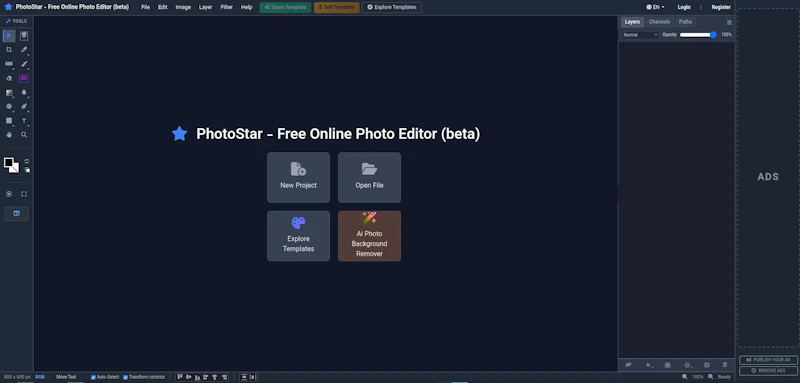Select the Brush tool
This screenshot has height=383, width=800.
tap(23, 64)
